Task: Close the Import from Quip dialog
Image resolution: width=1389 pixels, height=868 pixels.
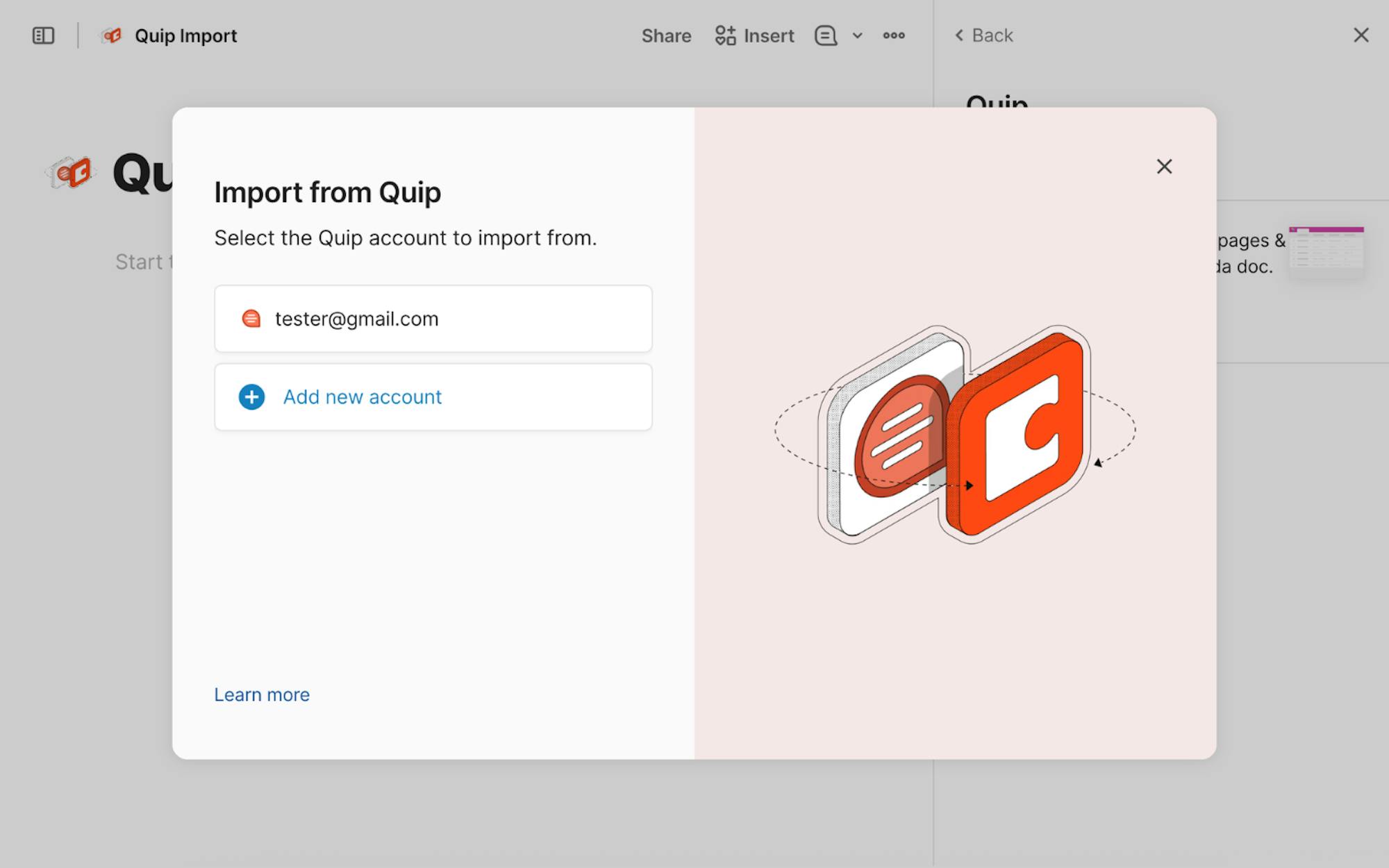Action: 1164,167
